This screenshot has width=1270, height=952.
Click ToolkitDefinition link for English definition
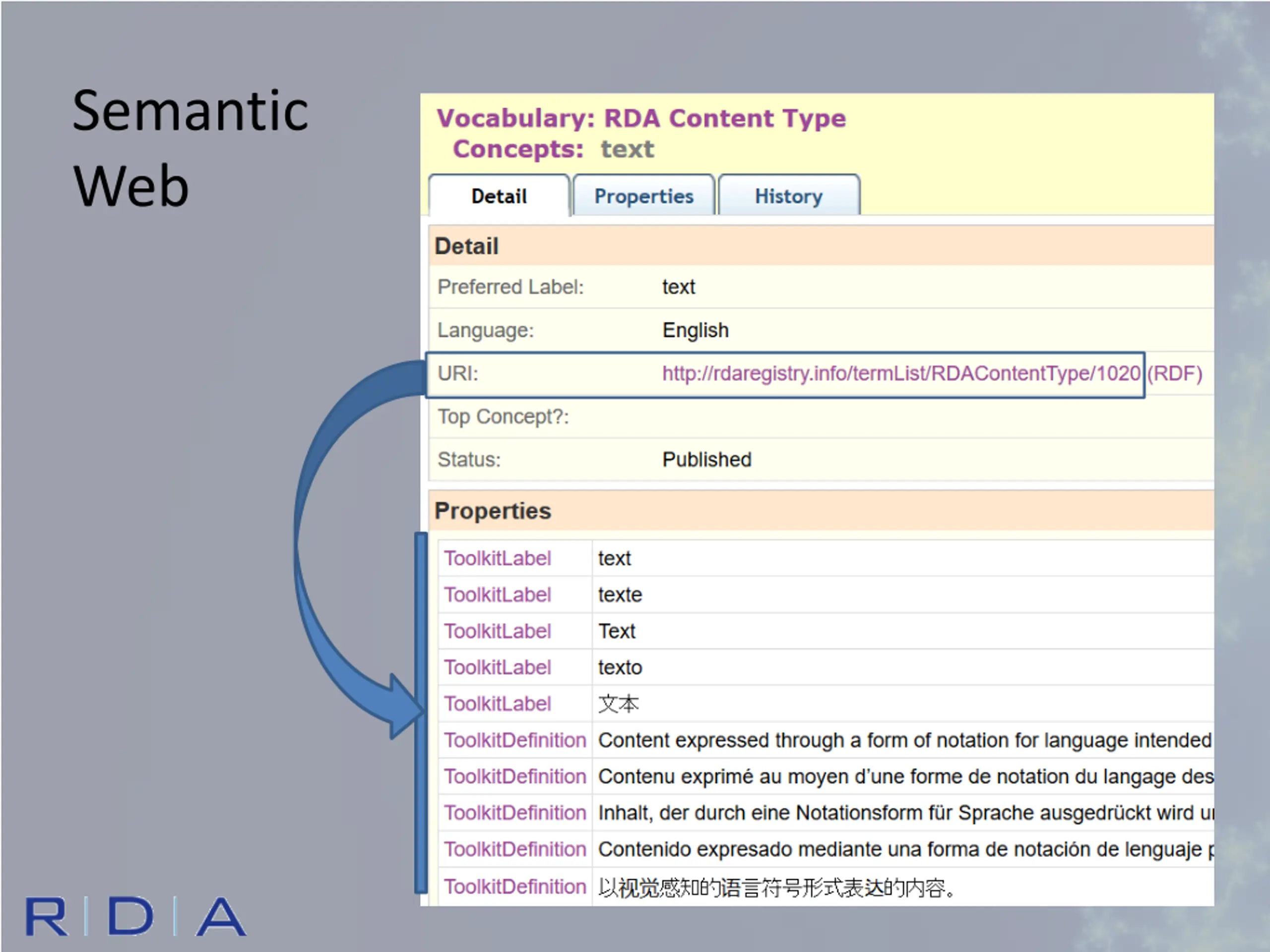pos(515,740)
